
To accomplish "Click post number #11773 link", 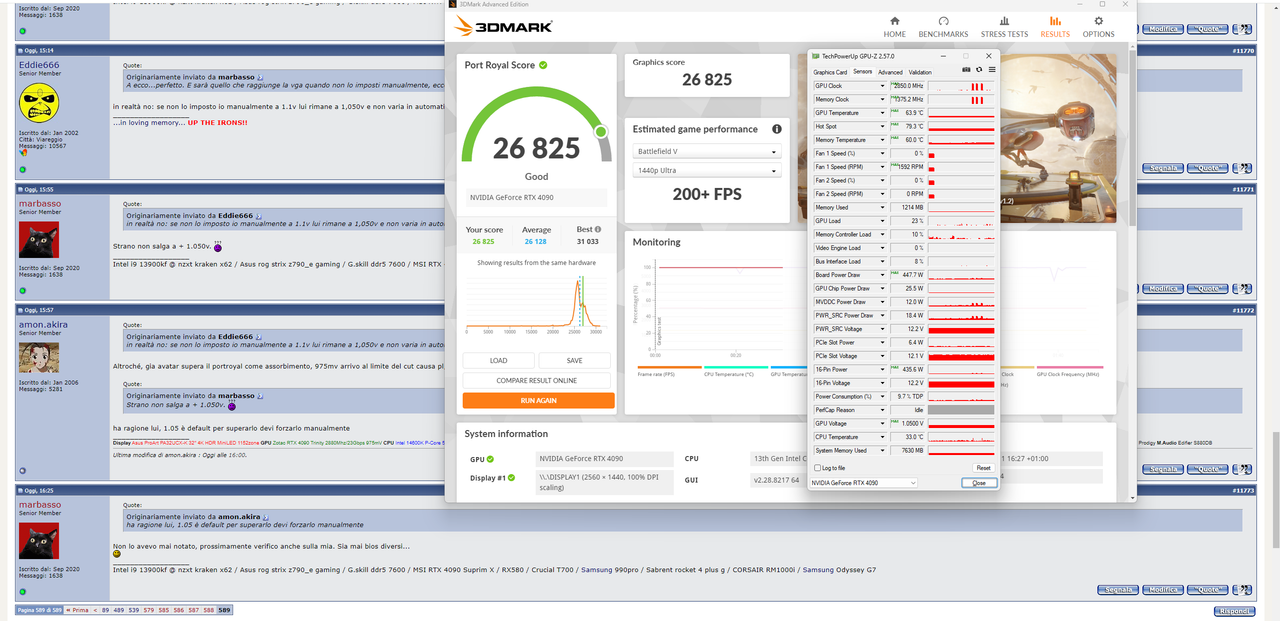I will coord(1243,491).
